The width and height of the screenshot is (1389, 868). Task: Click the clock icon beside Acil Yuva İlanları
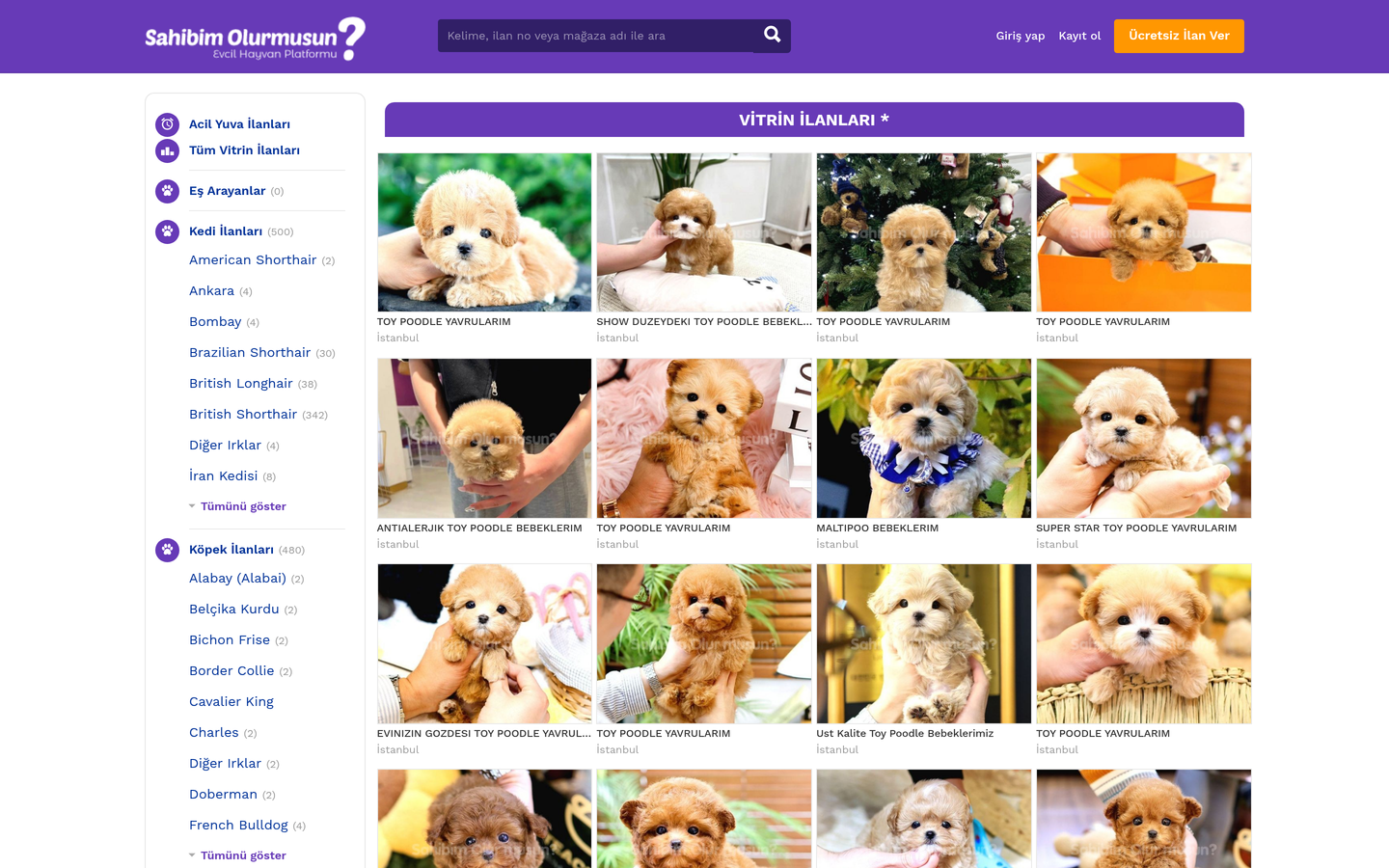[167, 124]
